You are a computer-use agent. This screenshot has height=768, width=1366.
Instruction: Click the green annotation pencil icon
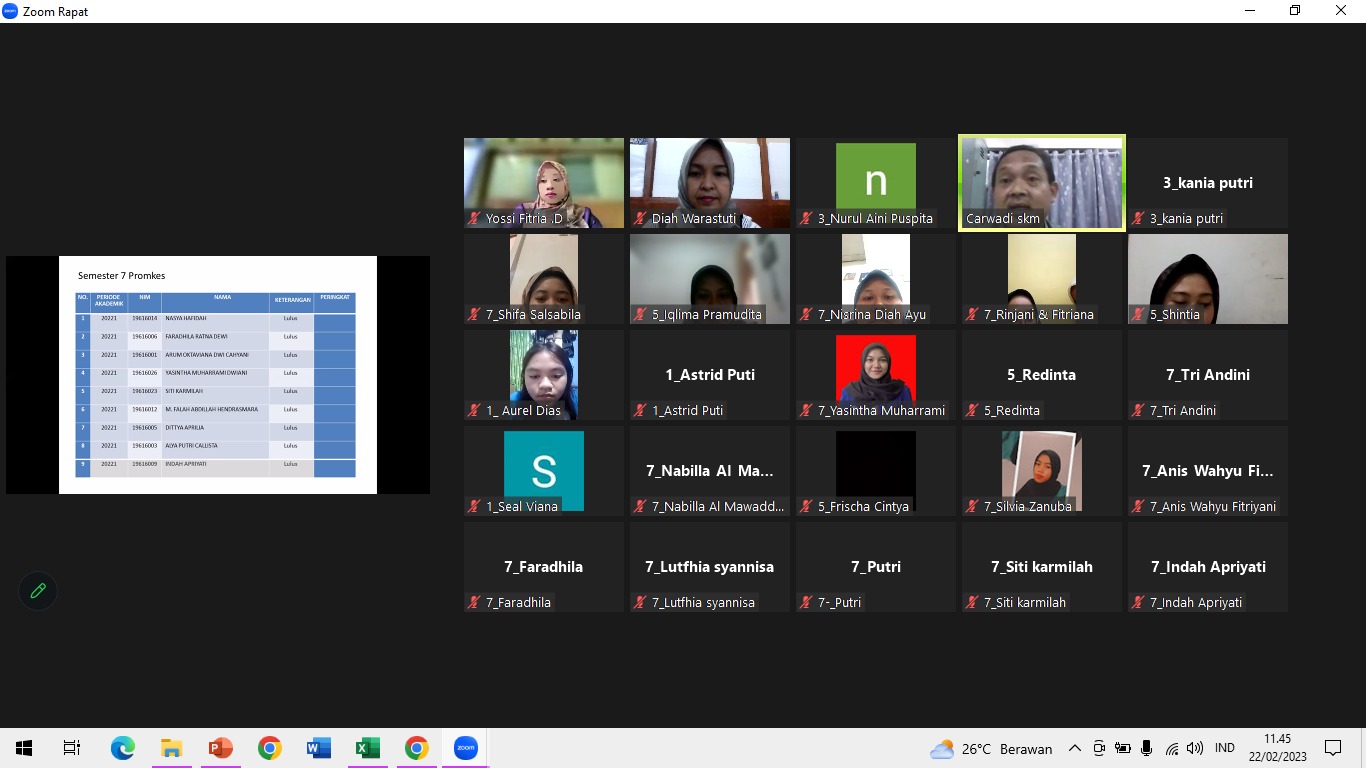pos(38,590)
